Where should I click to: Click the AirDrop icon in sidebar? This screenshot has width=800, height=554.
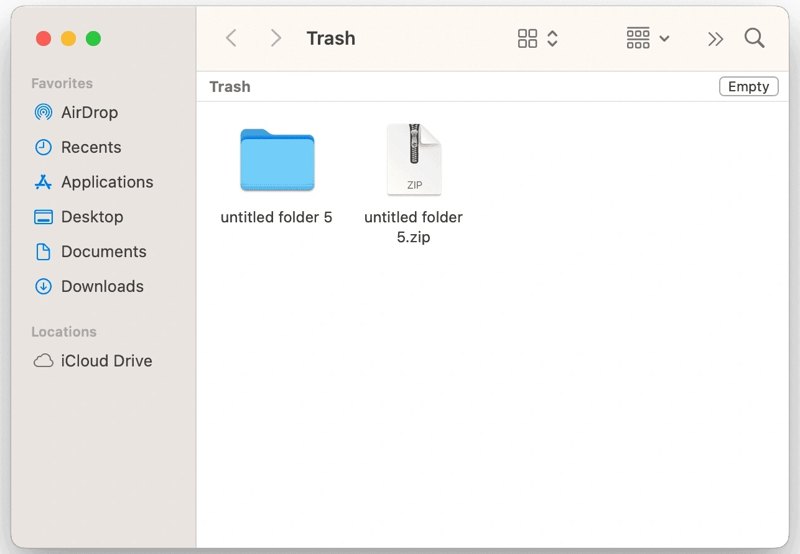[x=43, y=112]
